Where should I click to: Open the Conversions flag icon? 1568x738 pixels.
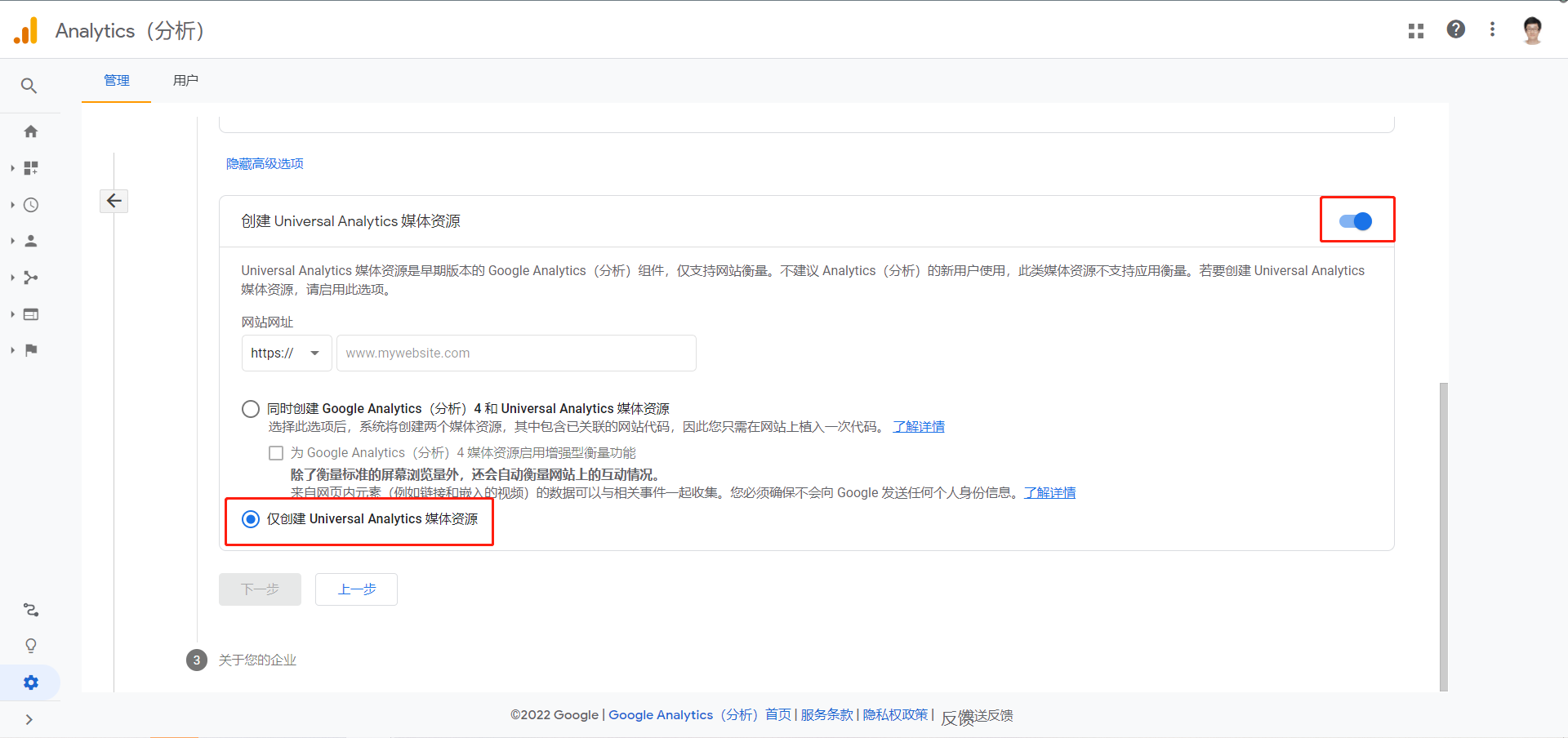coord(31,350)
